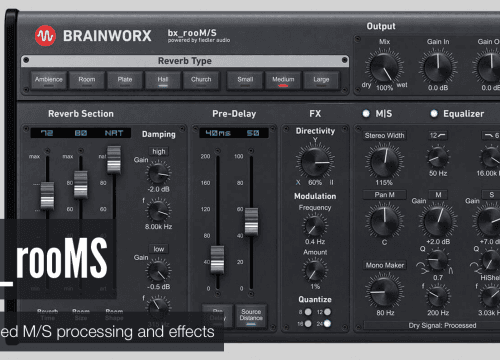
Task: Click the Damping high label box
Action: 159,151
